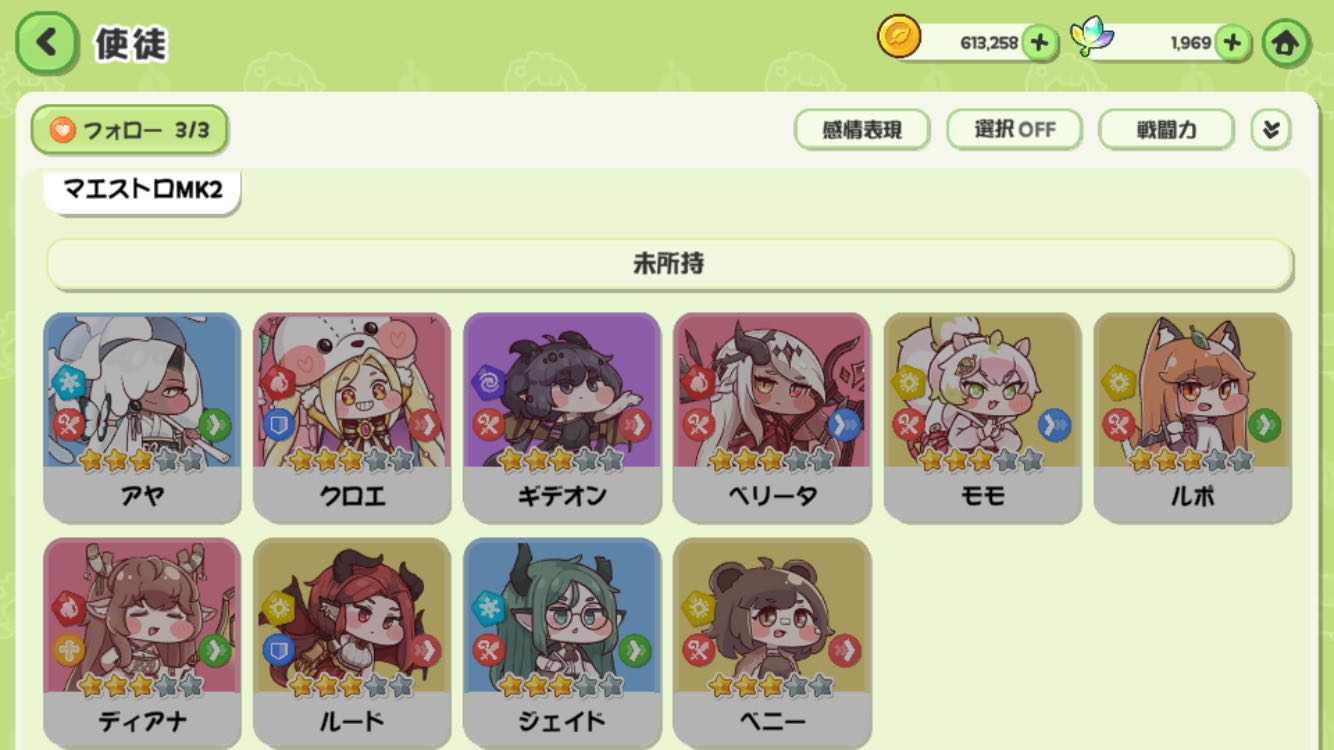
Task: Open ルポ fox character card
Action: (1192, 418)
